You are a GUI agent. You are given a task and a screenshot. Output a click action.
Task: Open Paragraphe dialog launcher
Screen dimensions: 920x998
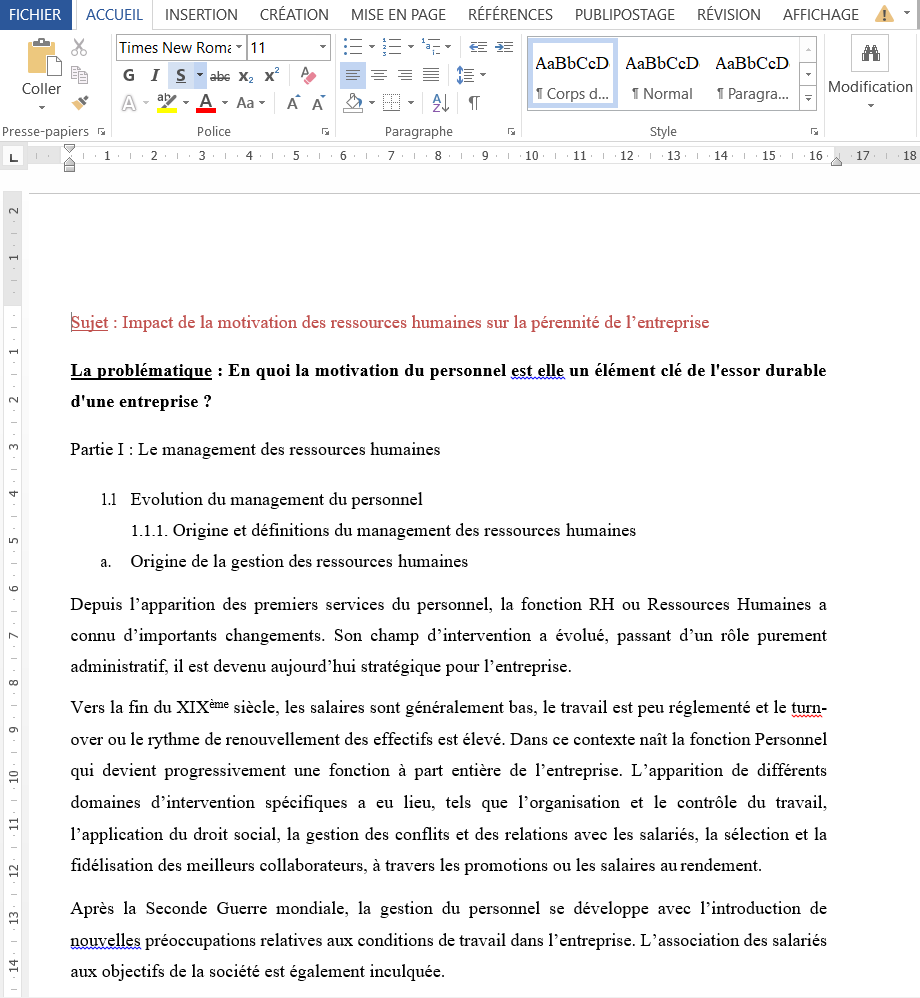[511, 132]
